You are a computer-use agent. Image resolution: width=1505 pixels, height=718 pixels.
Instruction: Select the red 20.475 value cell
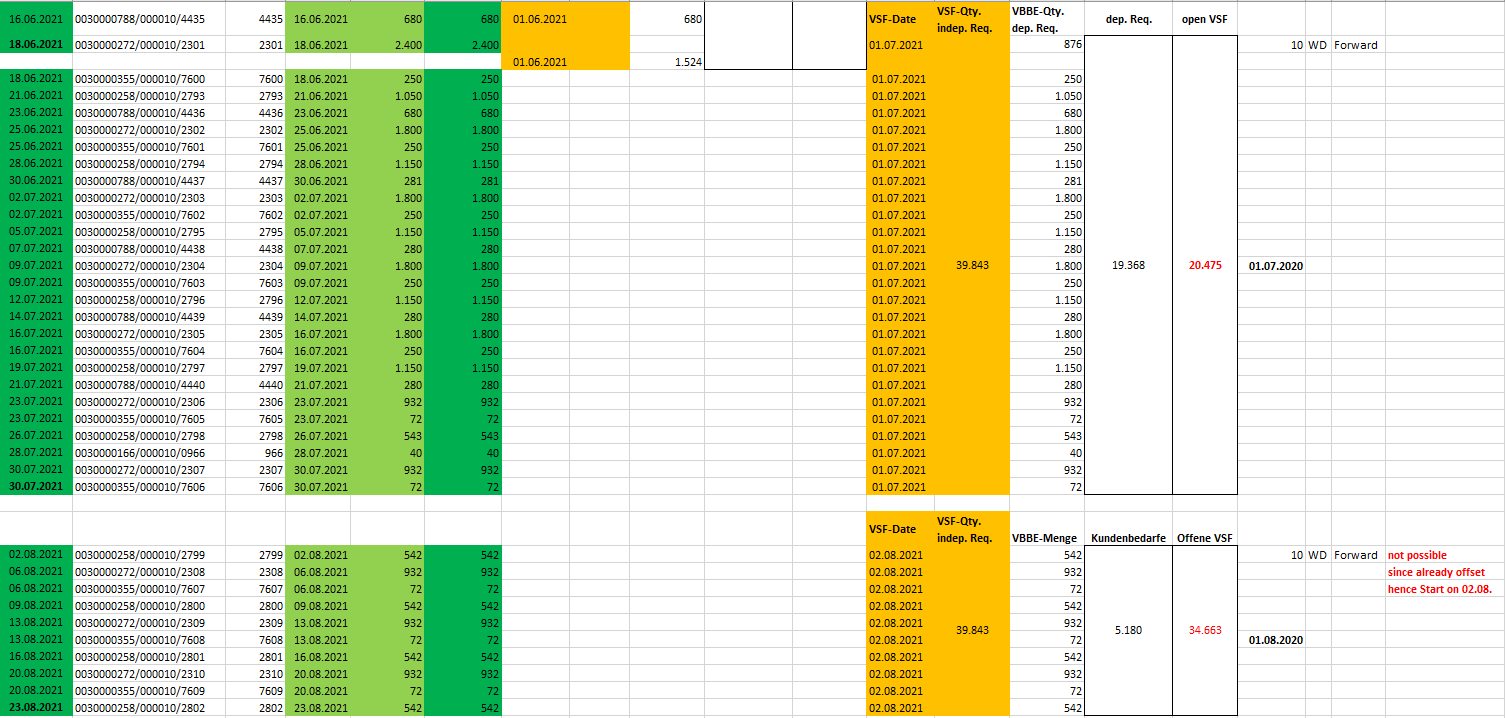coord(1205,266)
